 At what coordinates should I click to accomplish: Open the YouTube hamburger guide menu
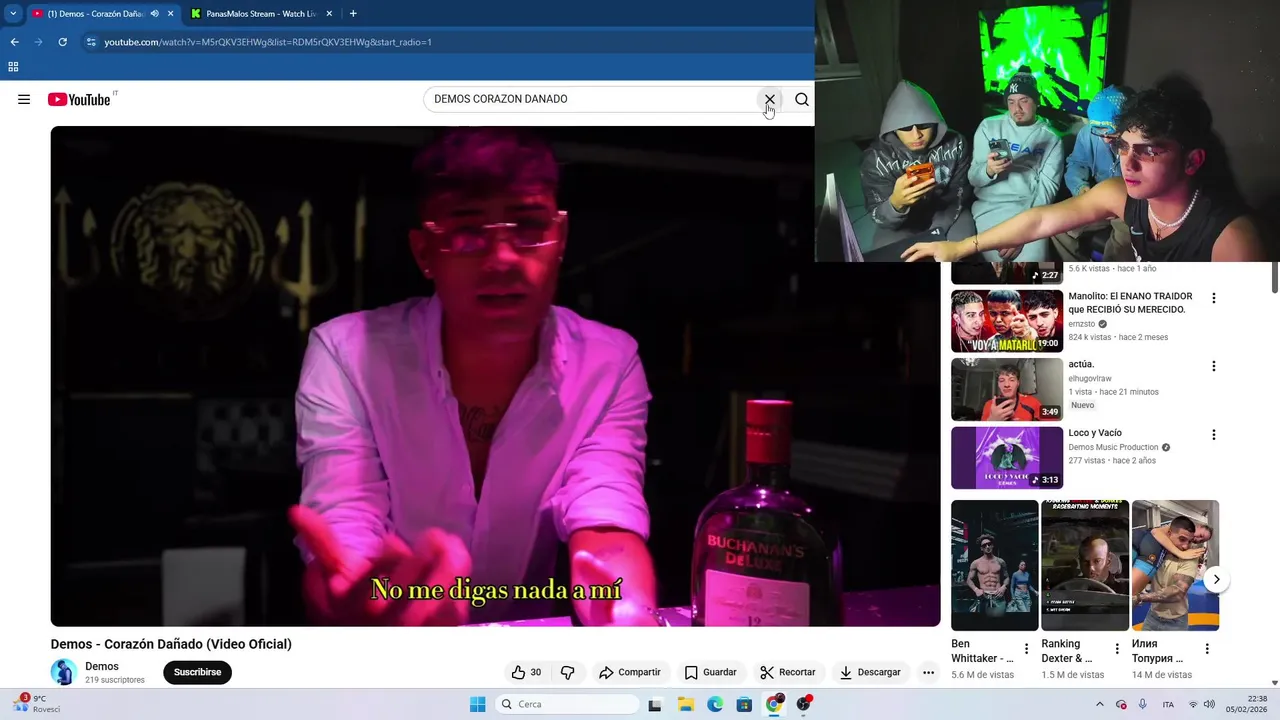pyautogui.click(x=24, y=99)
